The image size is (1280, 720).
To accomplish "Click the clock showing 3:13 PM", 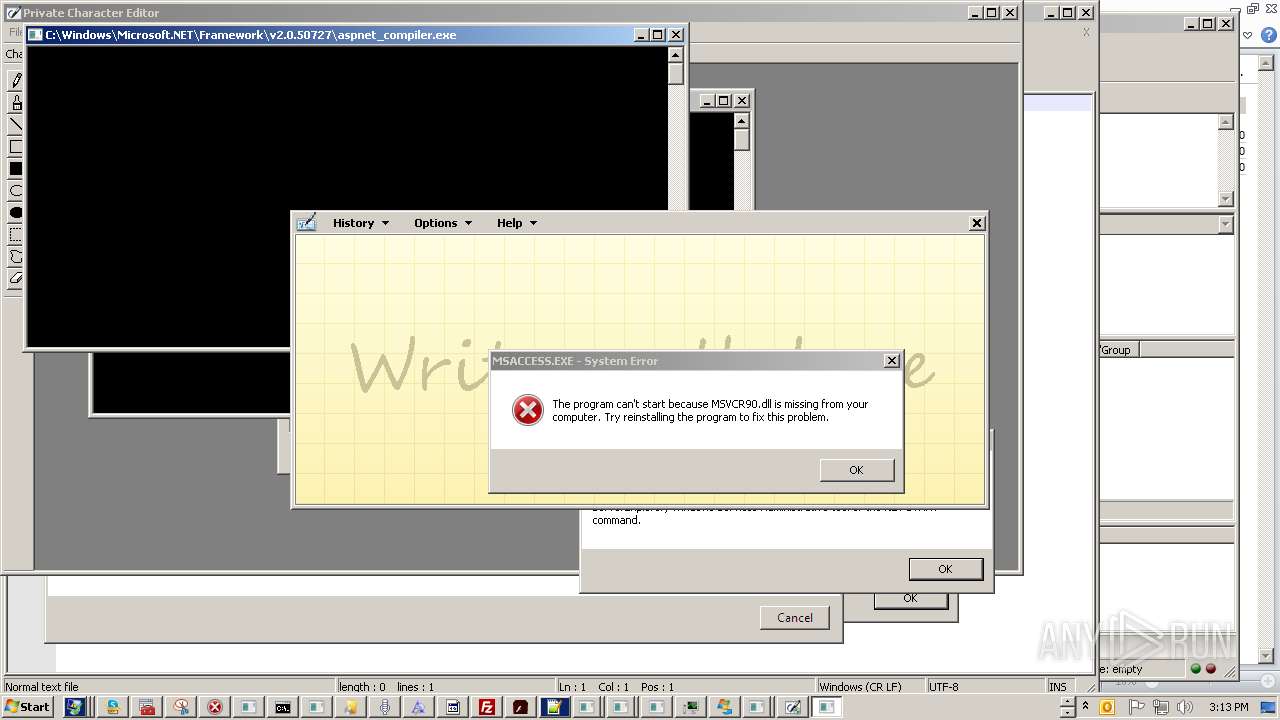I will (1228, 707).
